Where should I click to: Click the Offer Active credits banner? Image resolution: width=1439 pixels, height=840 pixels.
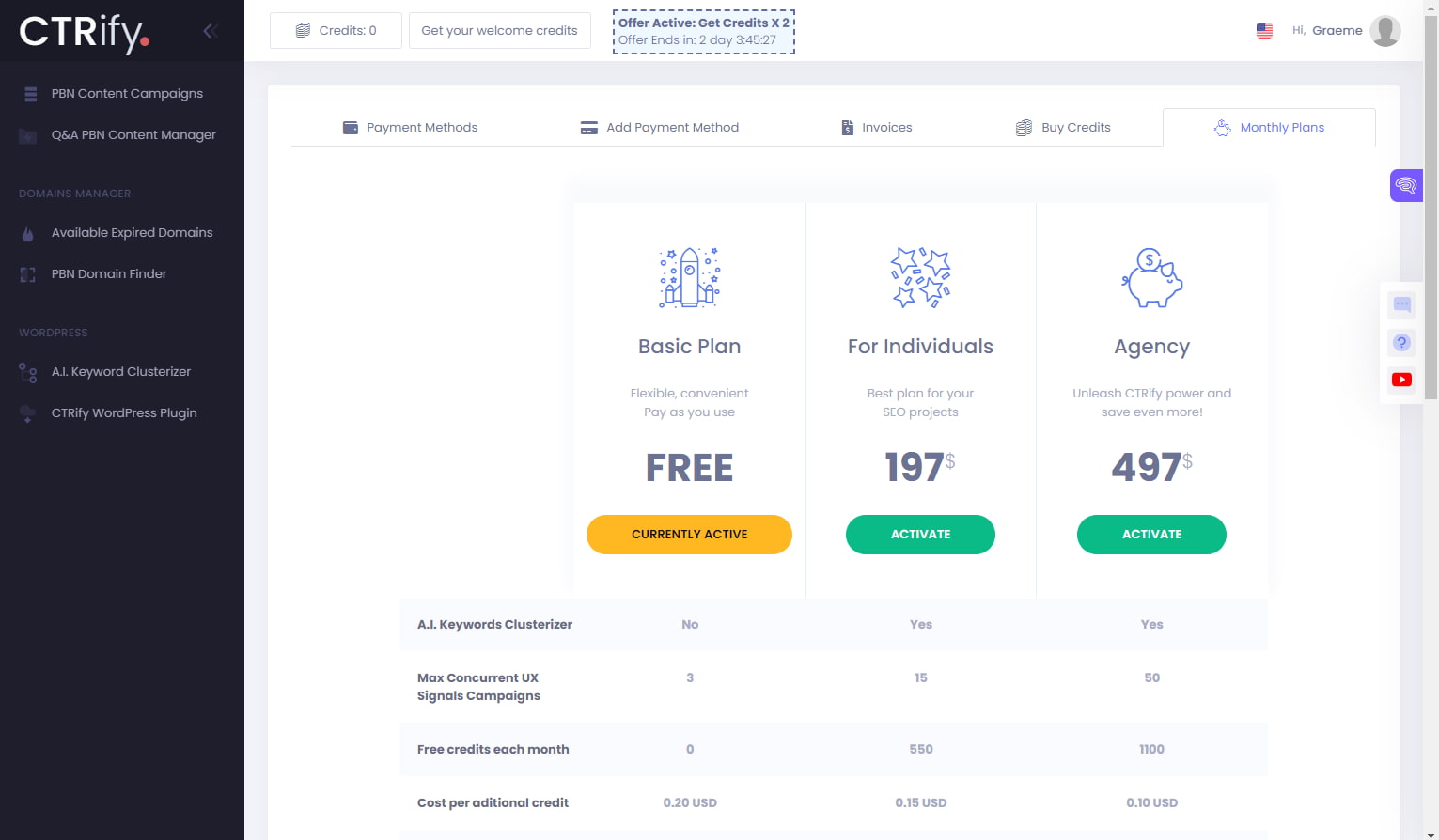[703, 31]
